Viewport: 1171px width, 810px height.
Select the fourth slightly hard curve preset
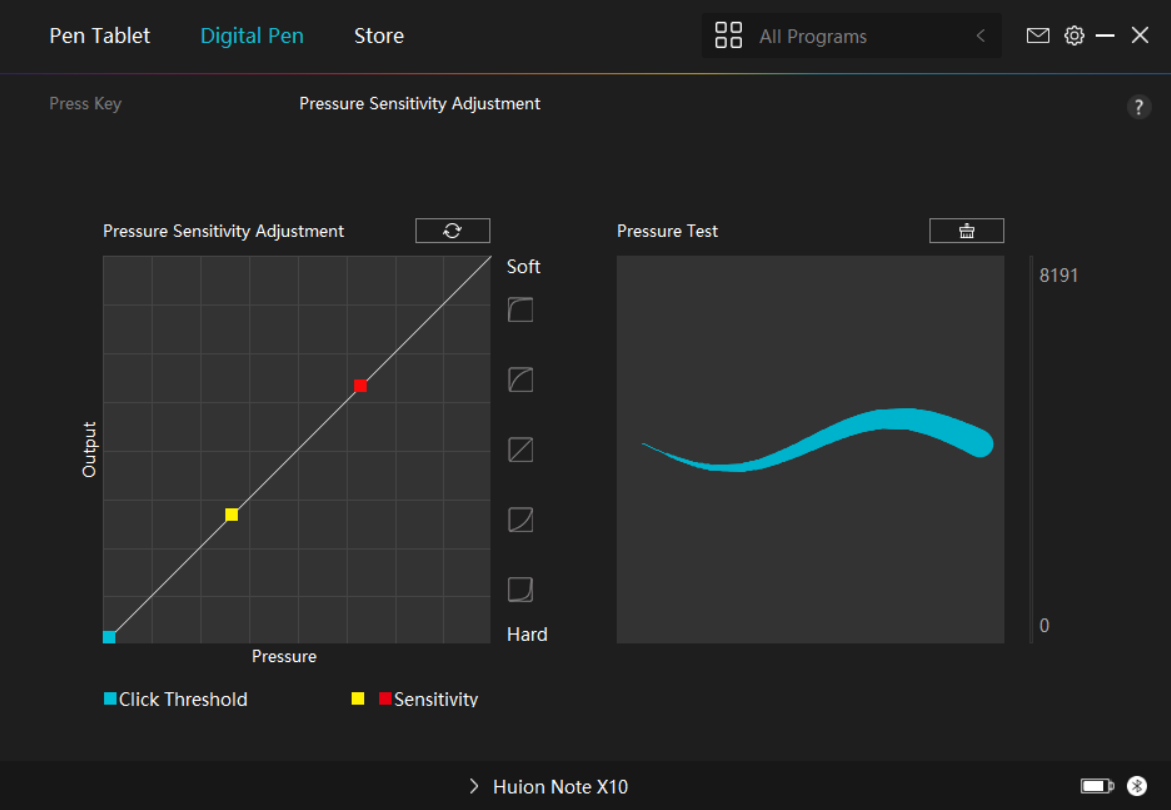[x=520, y=520]
